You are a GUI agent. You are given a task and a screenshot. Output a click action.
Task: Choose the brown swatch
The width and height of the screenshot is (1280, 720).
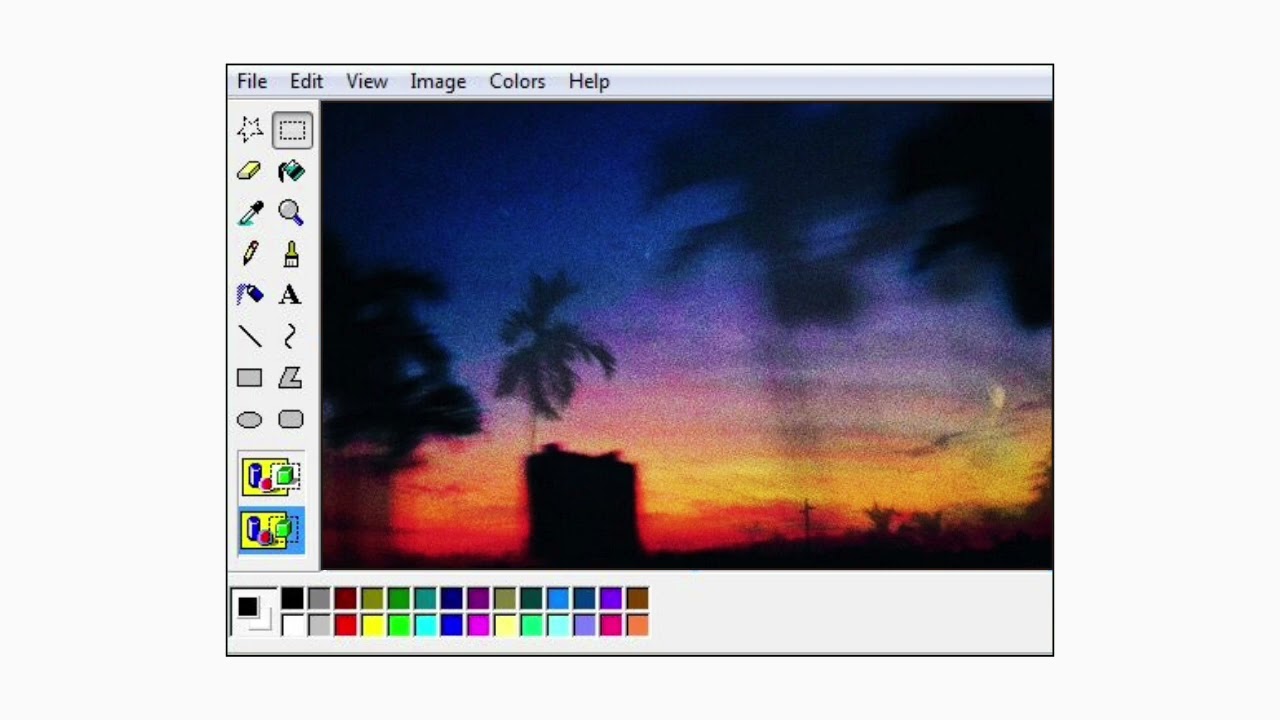tap(638, 599)
